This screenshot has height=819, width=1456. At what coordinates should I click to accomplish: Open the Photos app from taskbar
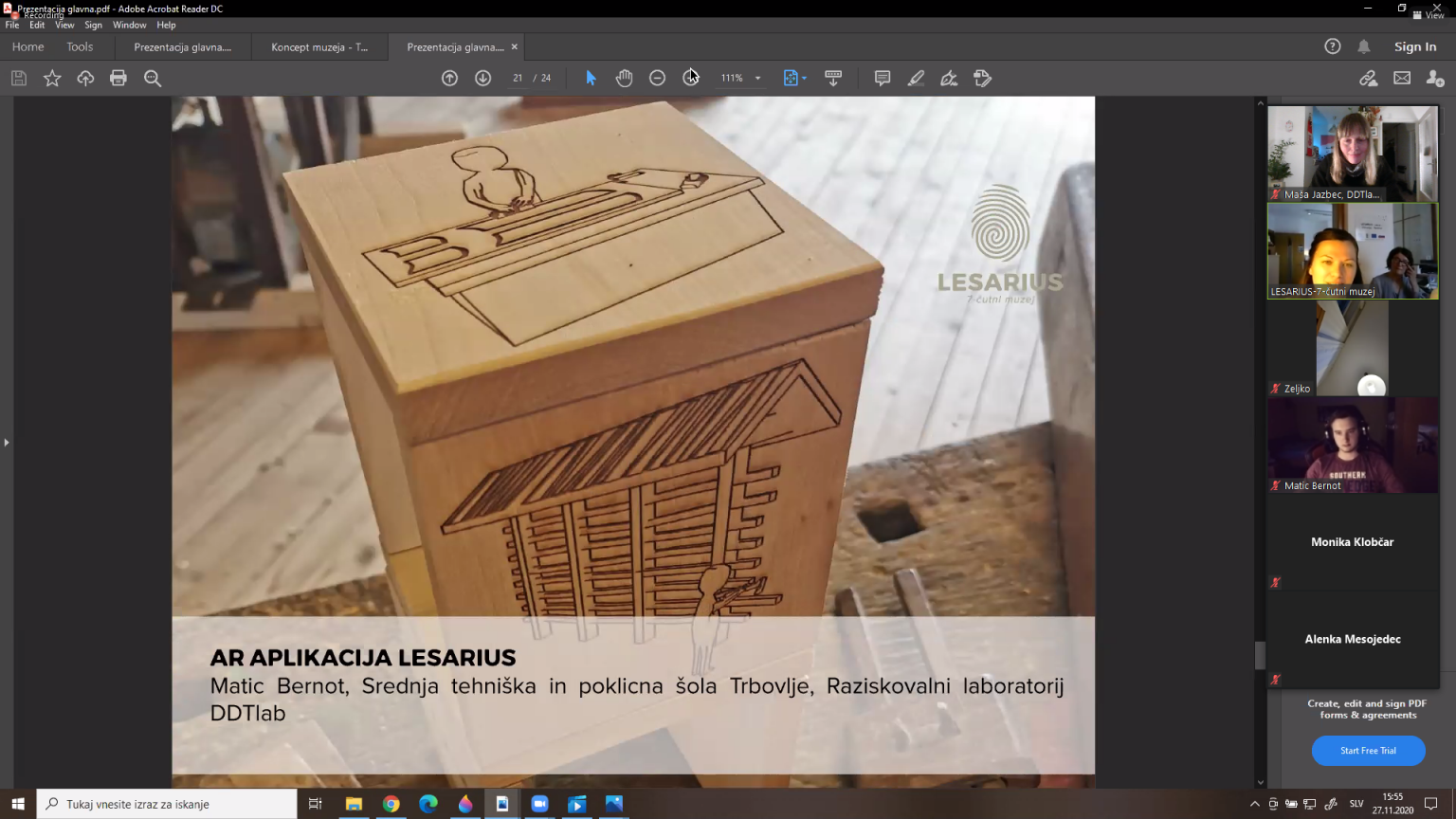tap(614, 804)
